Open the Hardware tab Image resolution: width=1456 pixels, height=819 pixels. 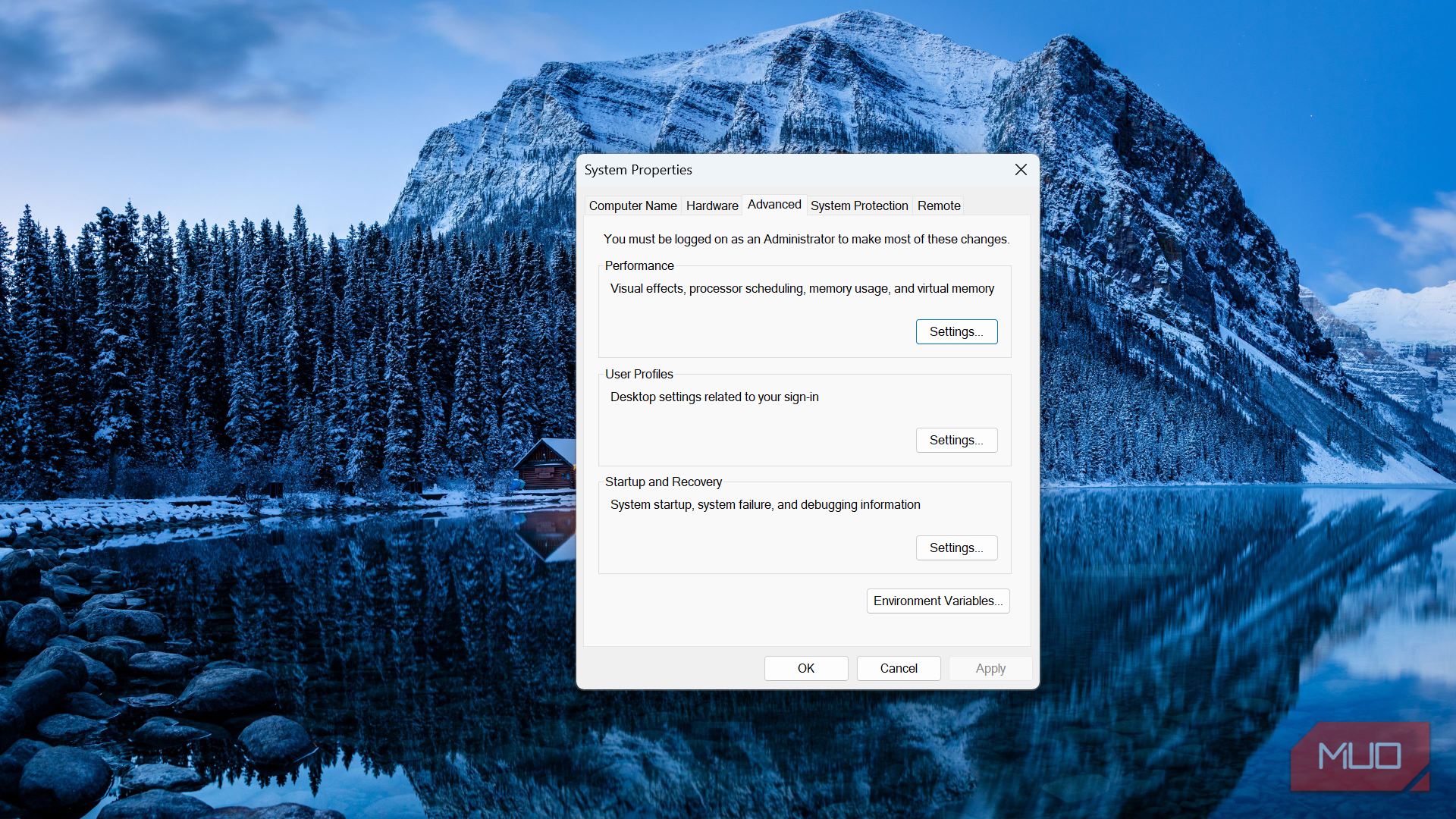pyautogui.click(x=712, y=206)
